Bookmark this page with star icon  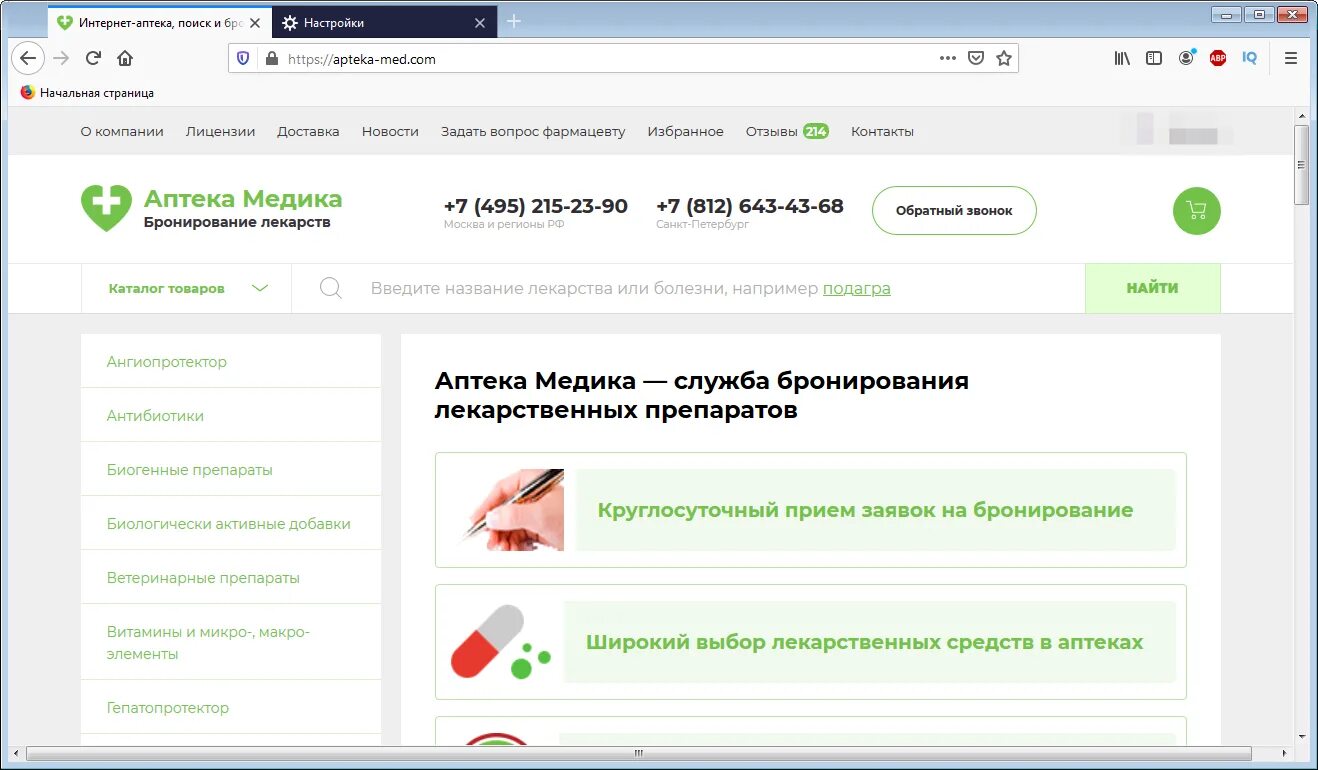[1004, 59]
